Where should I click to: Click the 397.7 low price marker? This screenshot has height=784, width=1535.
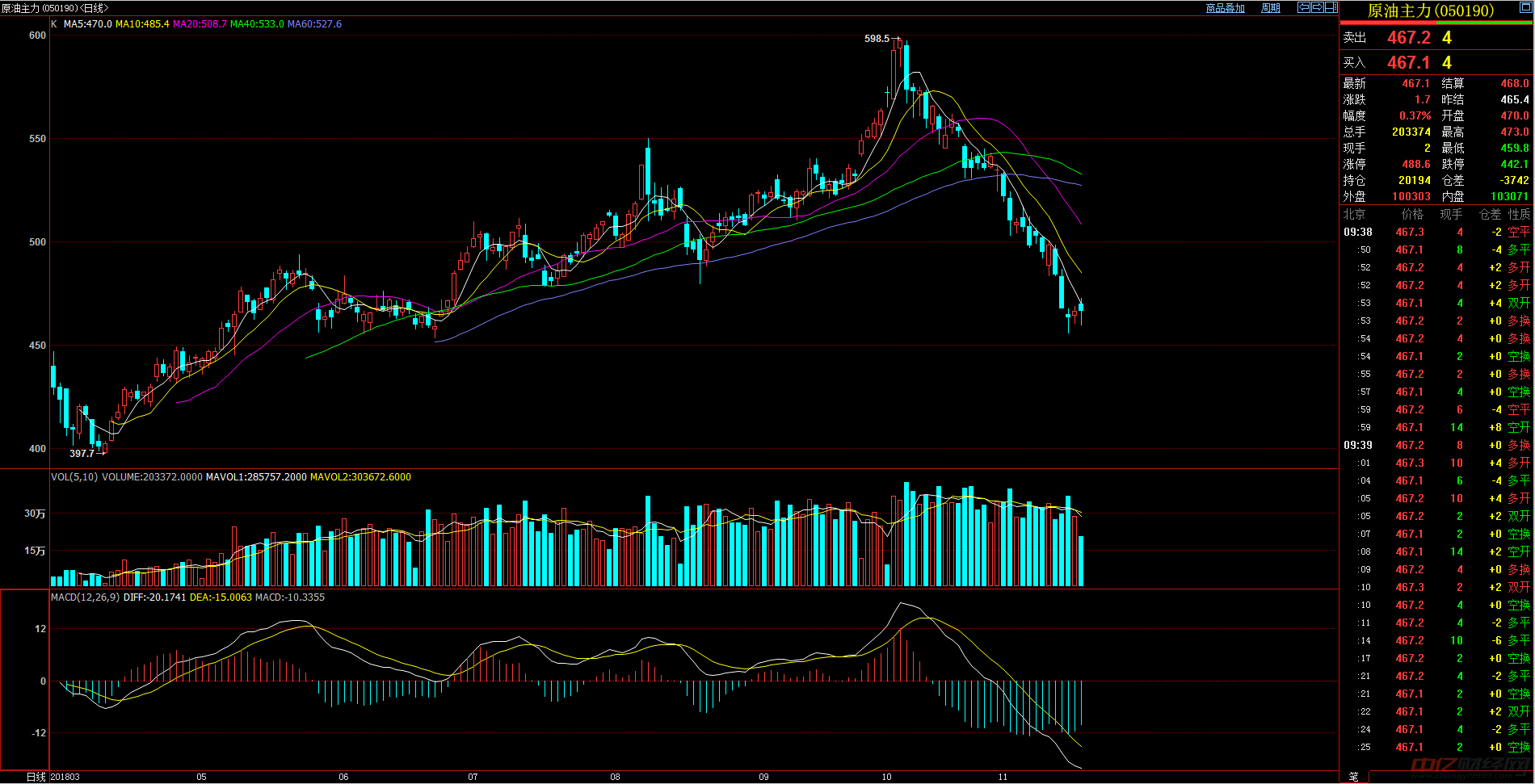pos(82,454)
